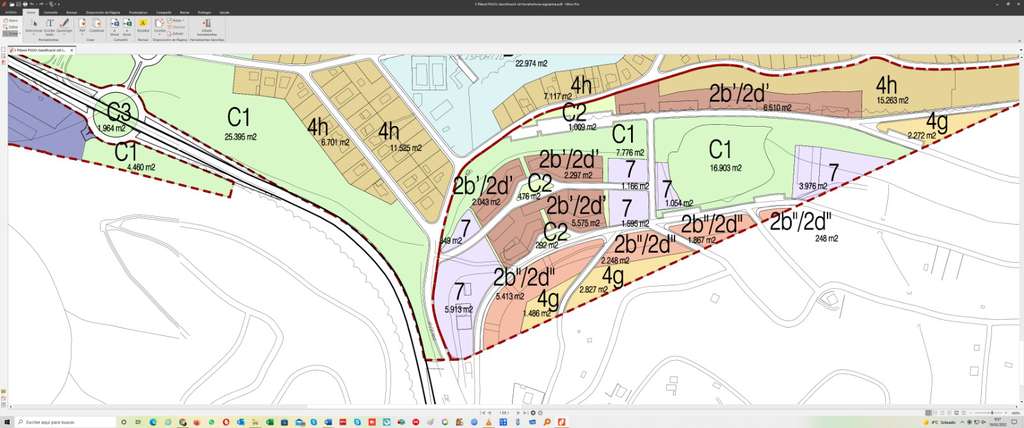Click the Extraer pages button
The image size is (1024, 428).
(x=178, y=32)
